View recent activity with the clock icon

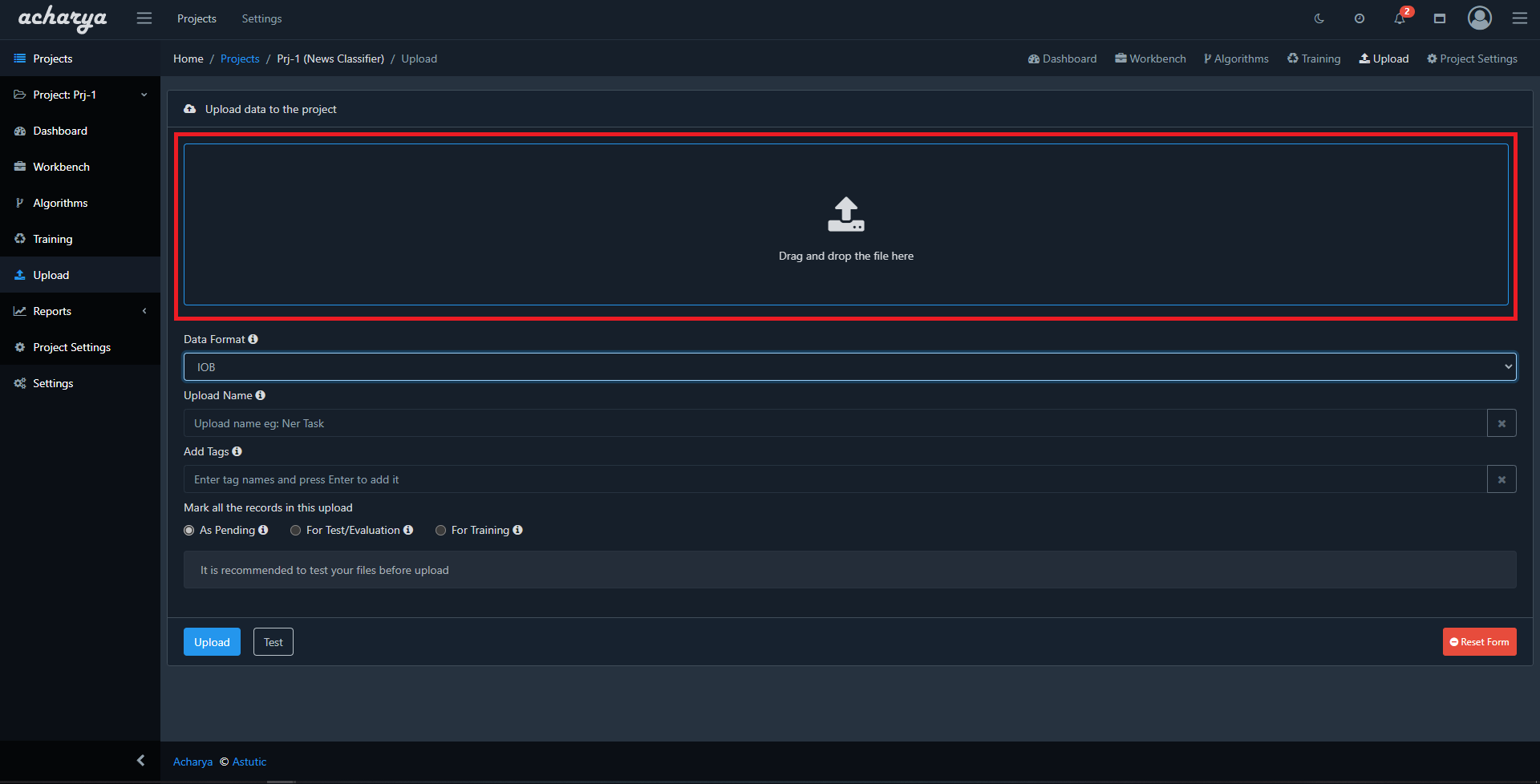coord(1359,18)
